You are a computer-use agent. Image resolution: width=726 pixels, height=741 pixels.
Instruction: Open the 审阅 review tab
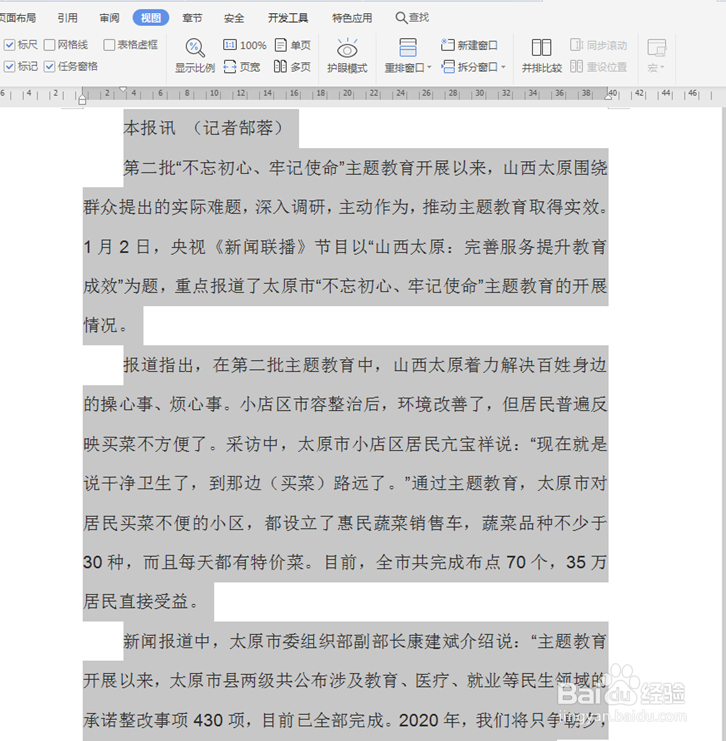(x=109, y=18)
